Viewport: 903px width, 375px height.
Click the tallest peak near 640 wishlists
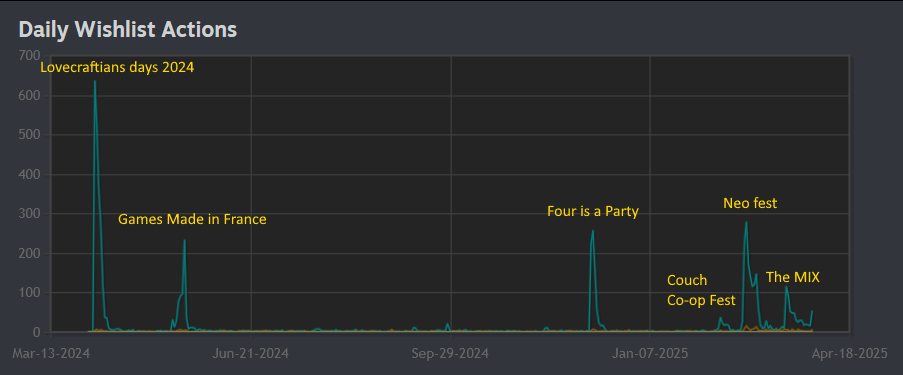(95, 81)
